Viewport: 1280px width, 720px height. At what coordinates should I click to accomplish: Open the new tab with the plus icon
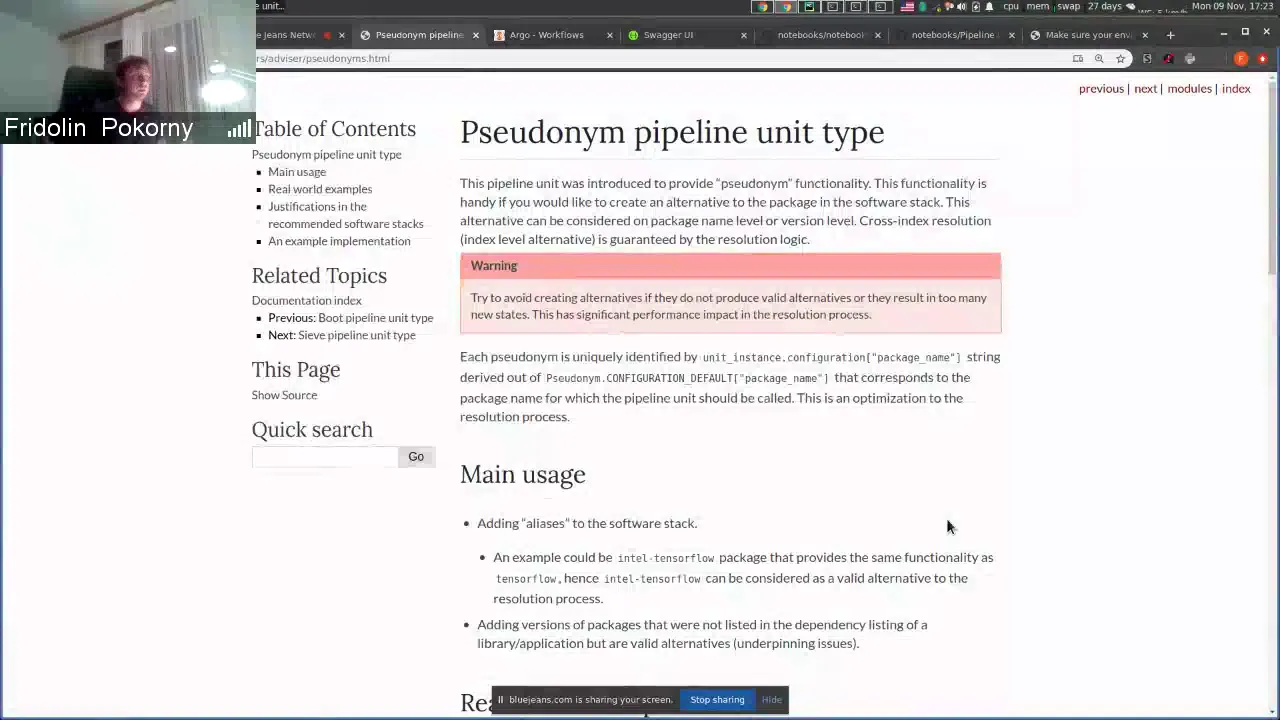pyautogui.click(x=1170, y=35)
